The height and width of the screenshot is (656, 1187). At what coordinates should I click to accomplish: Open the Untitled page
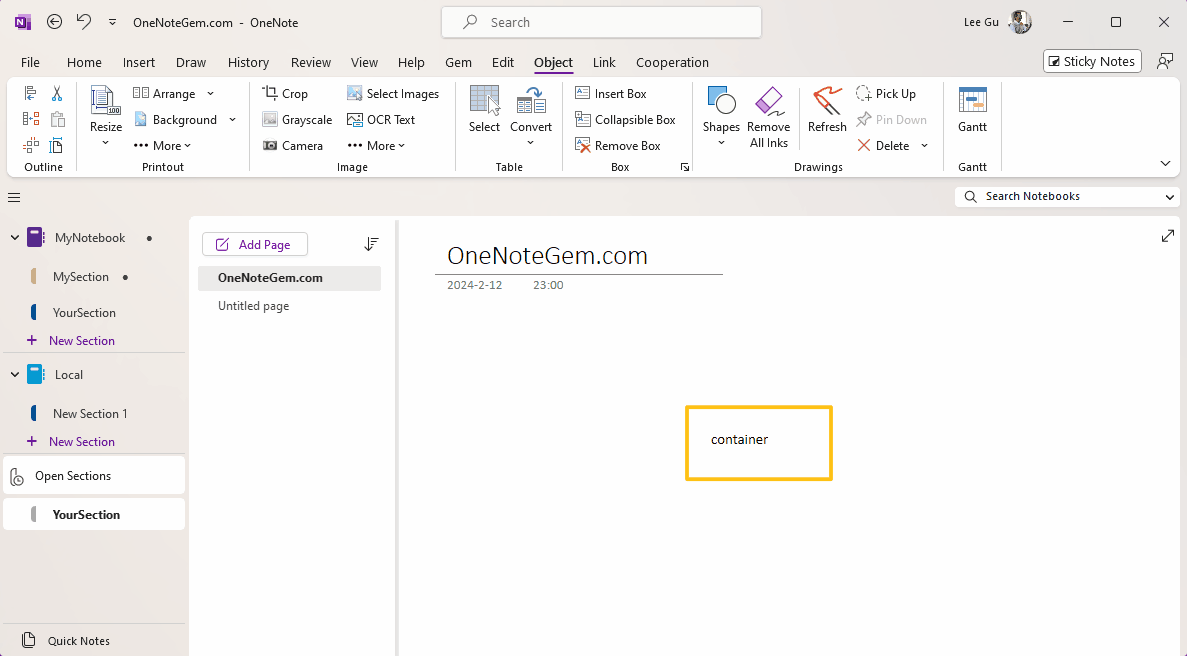point(254,306)
